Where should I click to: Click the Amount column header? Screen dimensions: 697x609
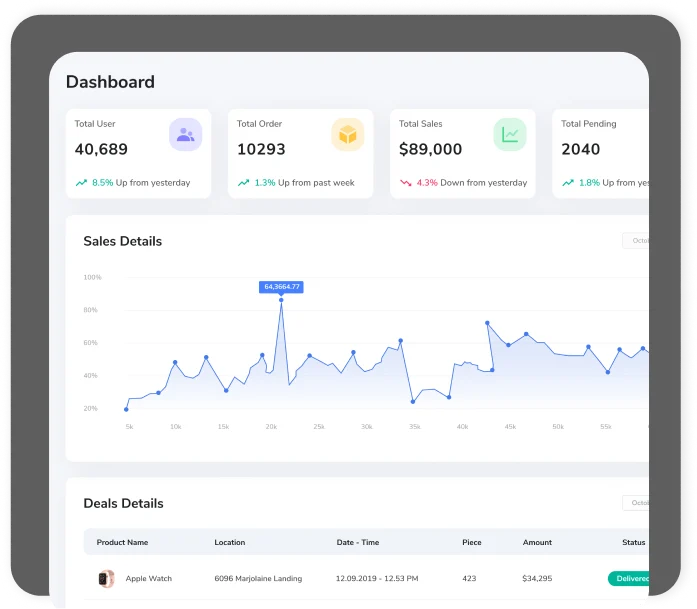(x=537, y=542)
